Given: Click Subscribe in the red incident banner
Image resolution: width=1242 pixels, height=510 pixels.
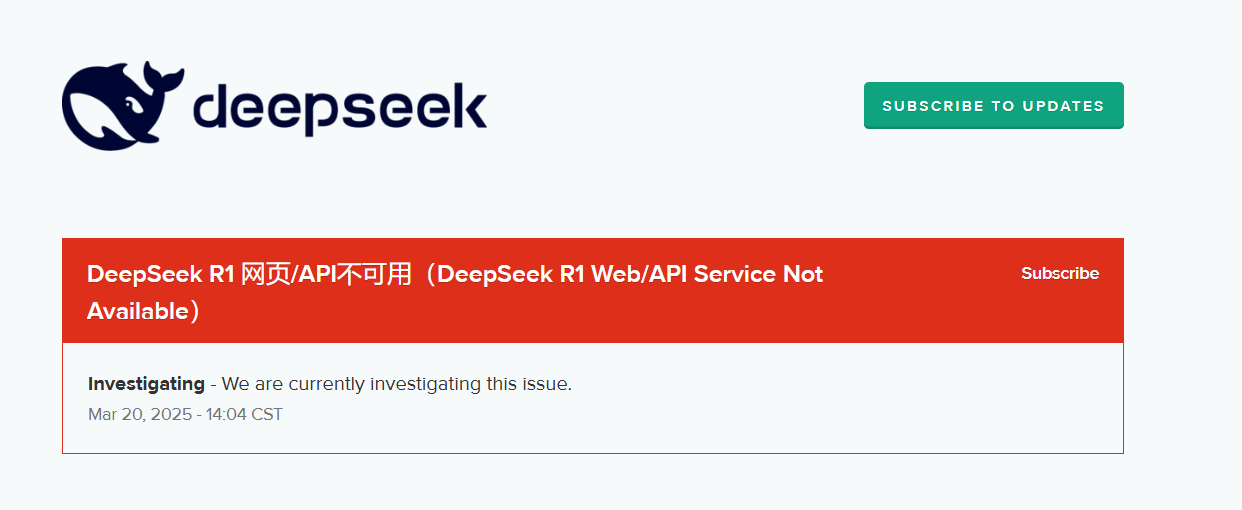Looking at the screenshot, I should (1059, 274).
